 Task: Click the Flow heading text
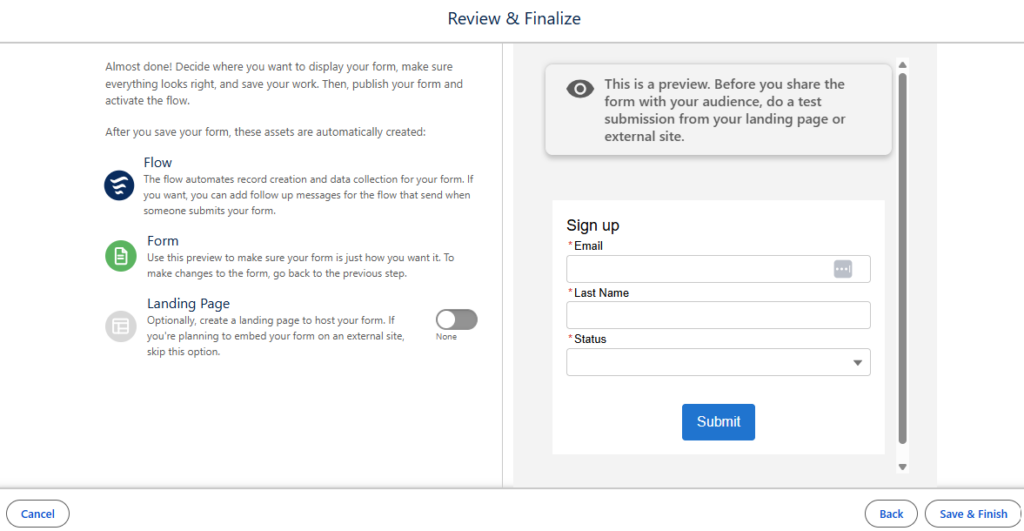tap(158, 163)
